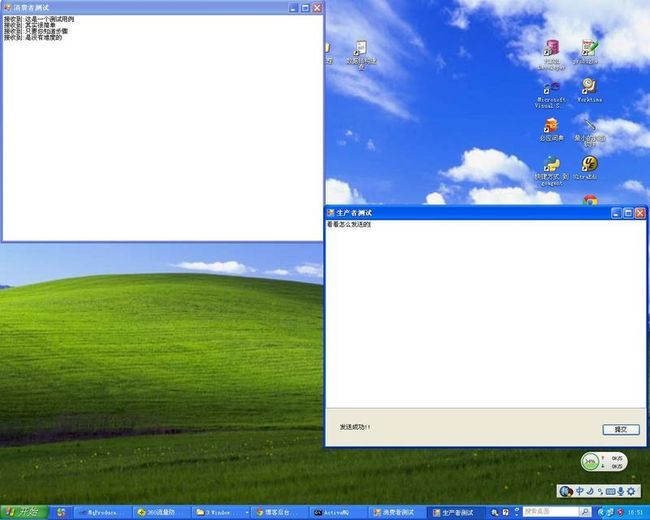Open the document shortcut icon near consumer window
This screenshot has width=650, height=520.
pyautogui.click(x=361, y=55)
